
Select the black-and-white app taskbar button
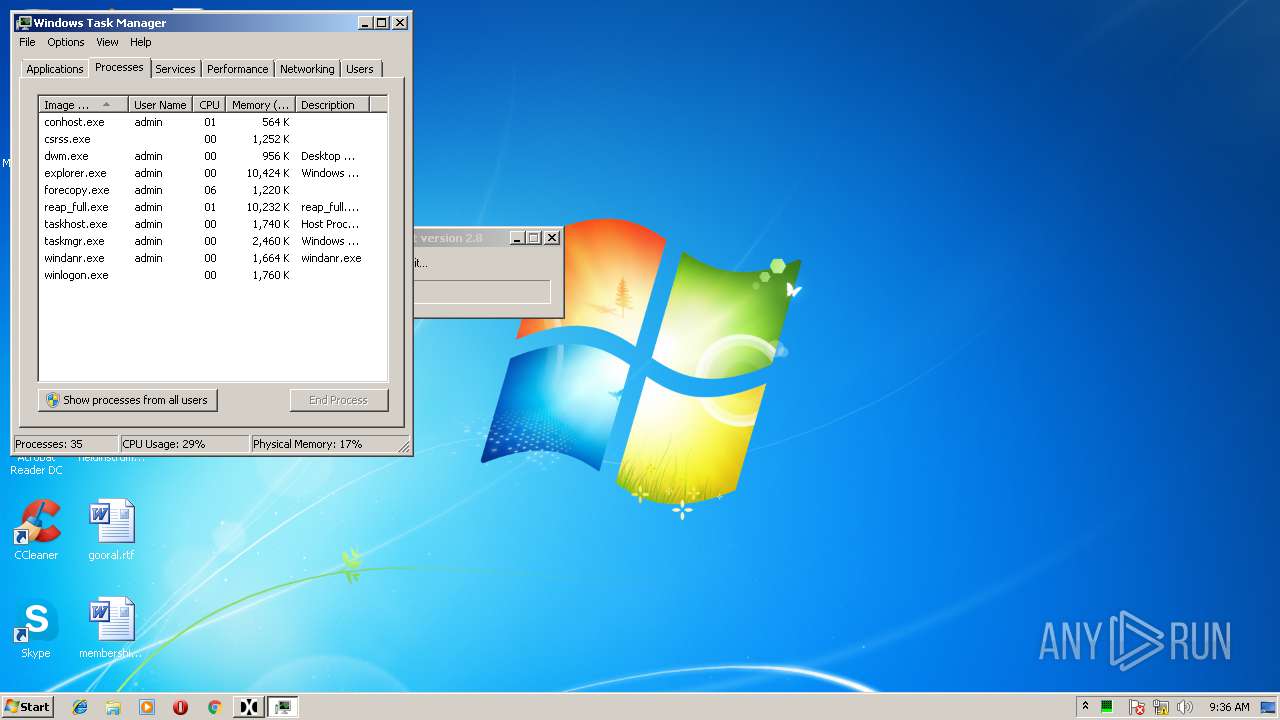[248, 707]
